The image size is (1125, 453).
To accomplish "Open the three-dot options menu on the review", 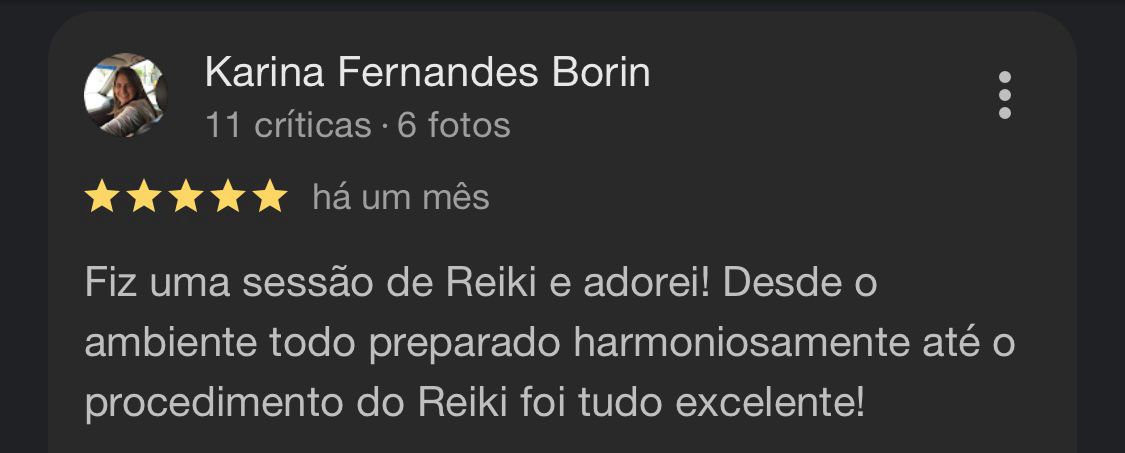I will point(1004,95).
